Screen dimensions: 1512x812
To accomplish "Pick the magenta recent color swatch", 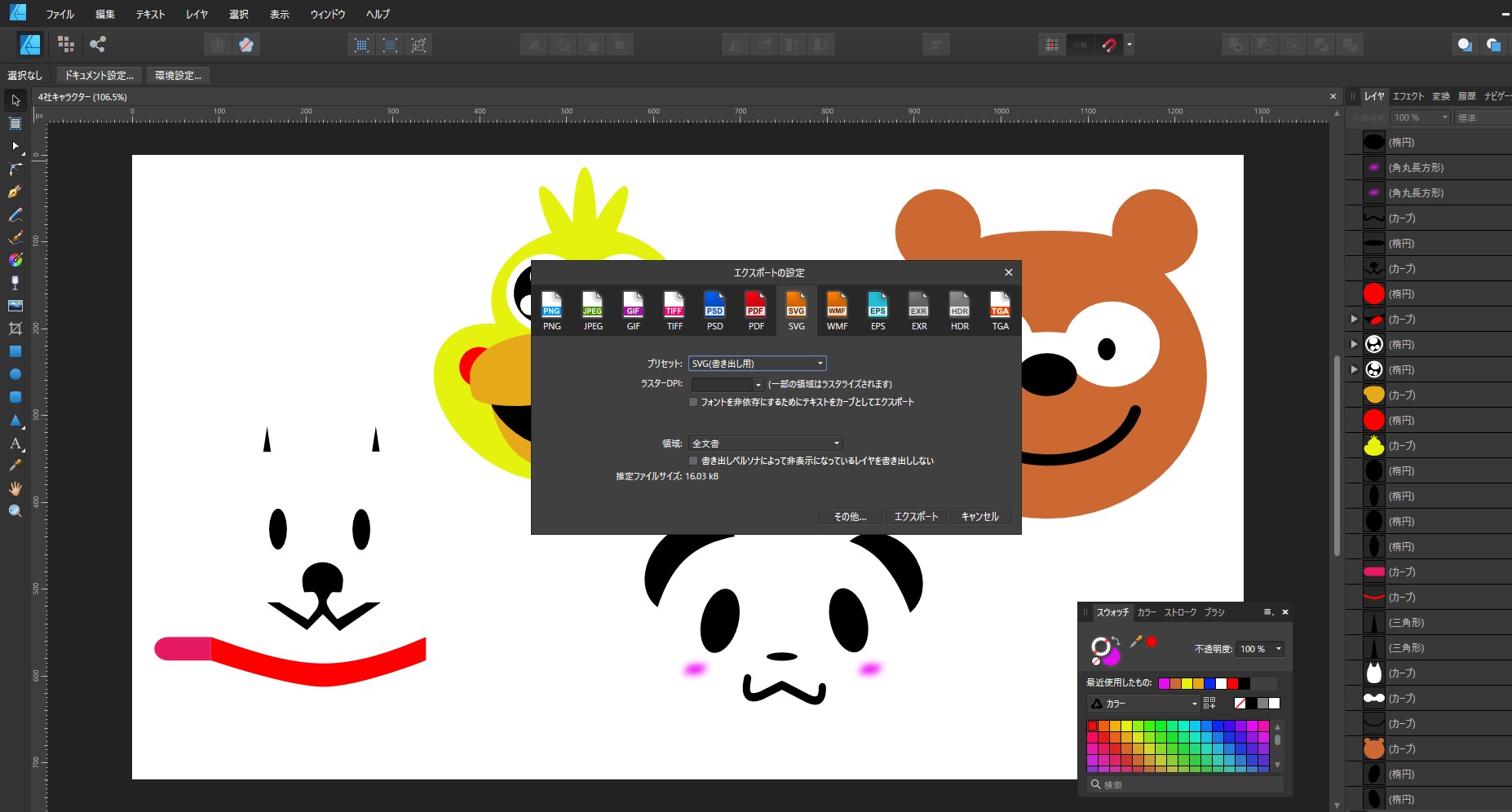I will [1164, 683].
